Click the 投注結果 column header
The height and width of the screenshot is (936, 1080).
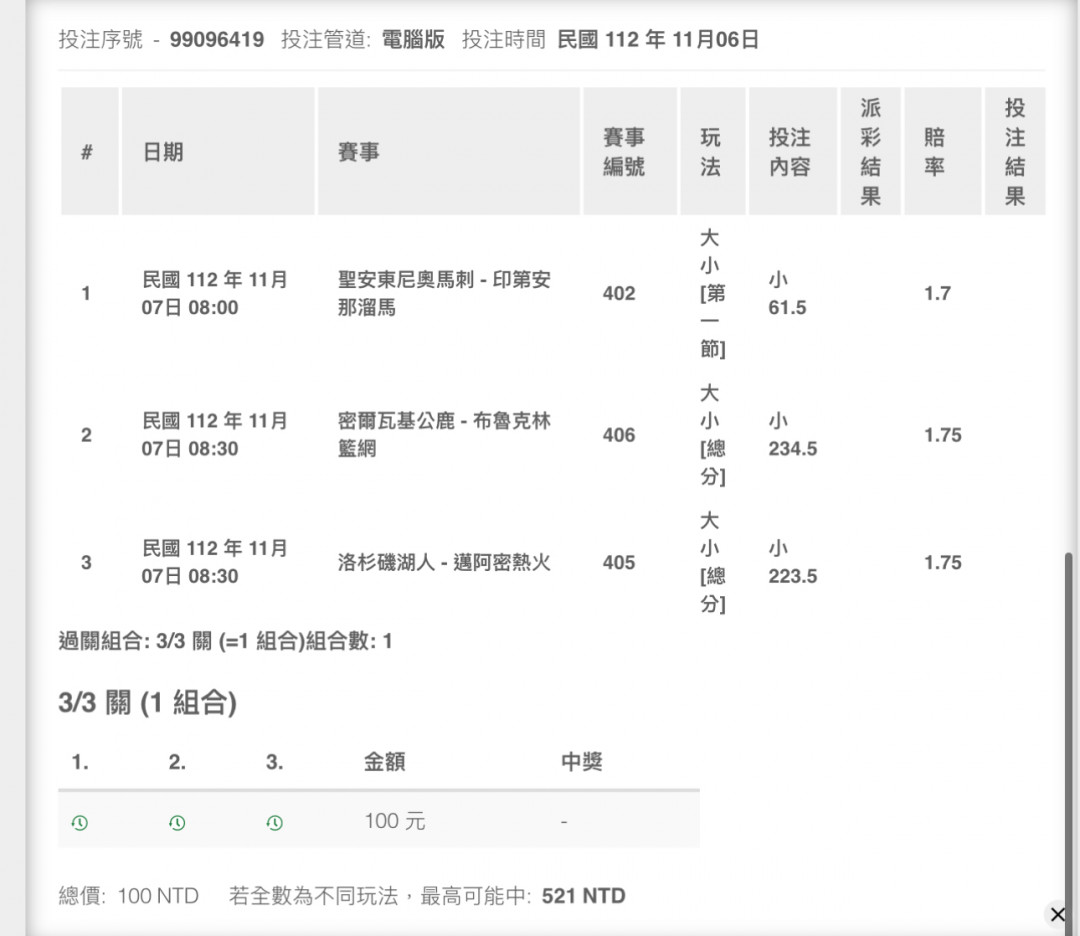click(1015, 152)
